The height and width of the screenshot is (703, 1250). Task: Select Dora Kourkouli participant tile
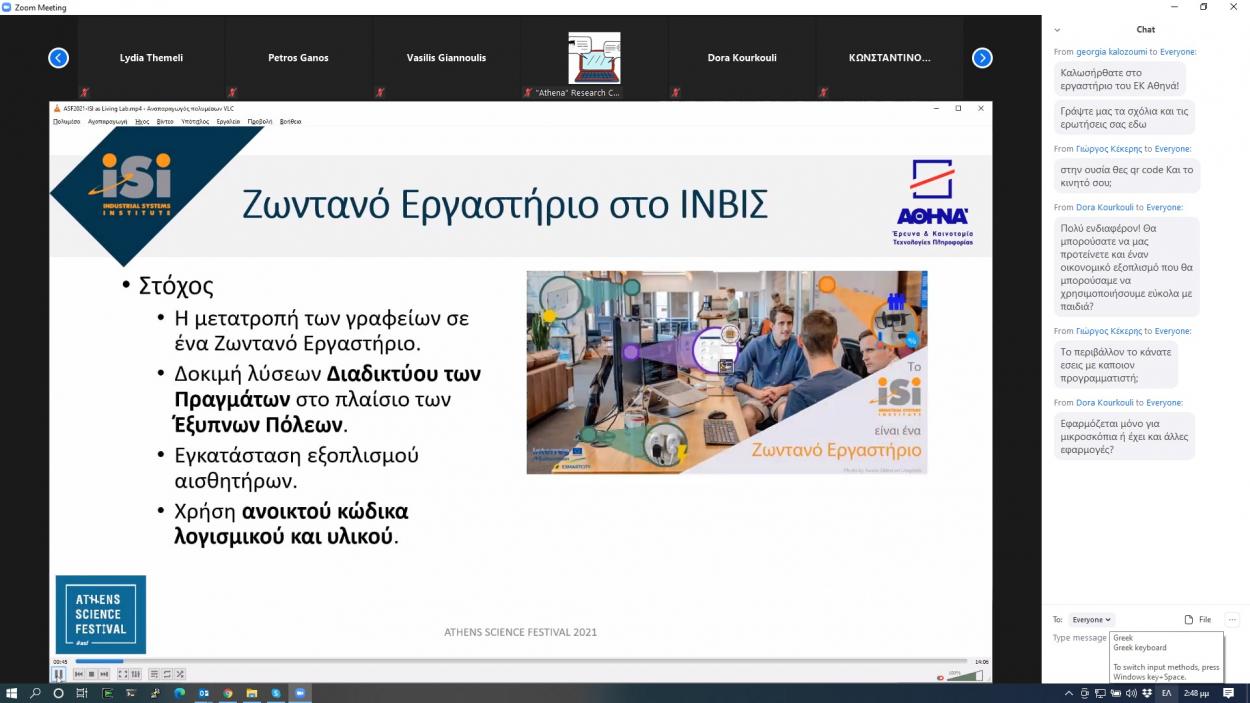point(742,58)
